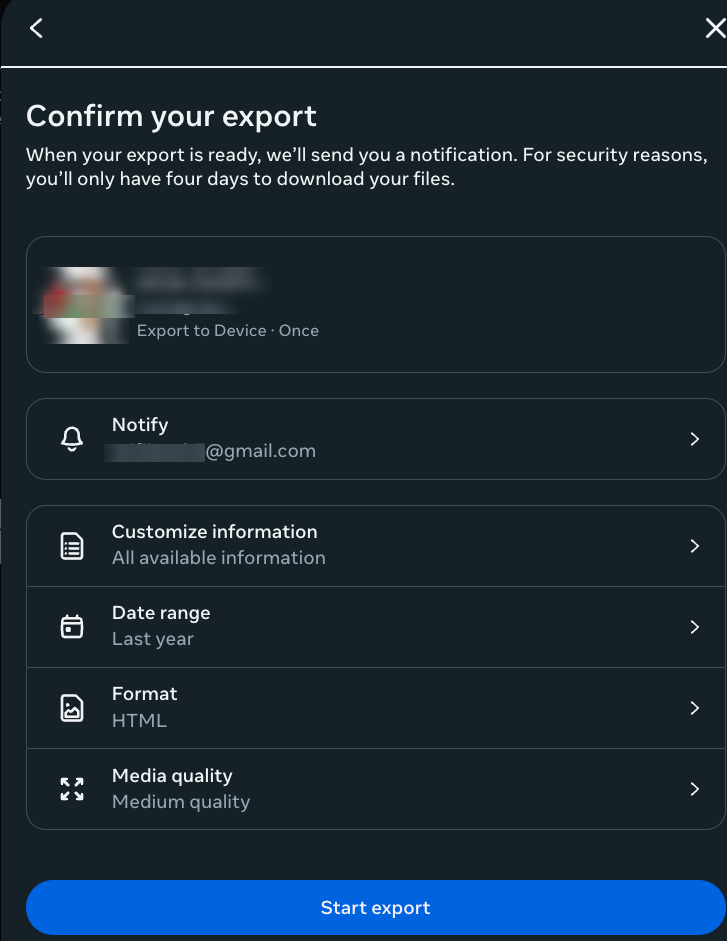This screenshot has height=941, width=727.
Task: Change the notification email address
Action: [x=375, y=438]
